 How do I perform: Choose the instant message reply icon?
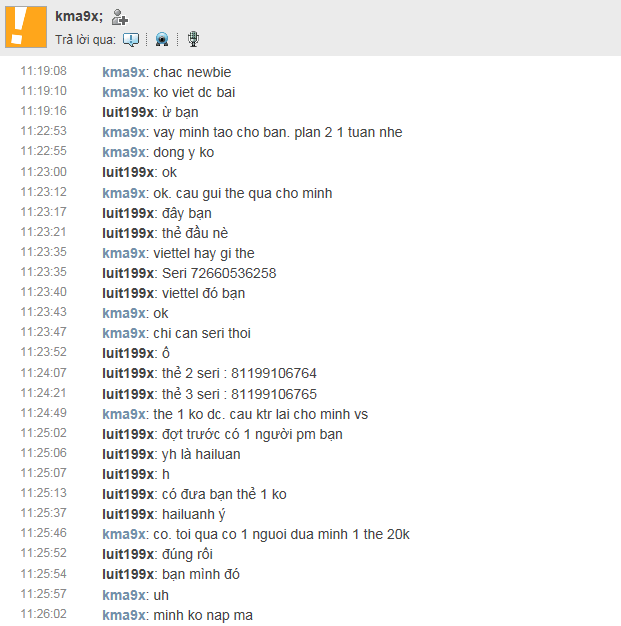(131, 40)
